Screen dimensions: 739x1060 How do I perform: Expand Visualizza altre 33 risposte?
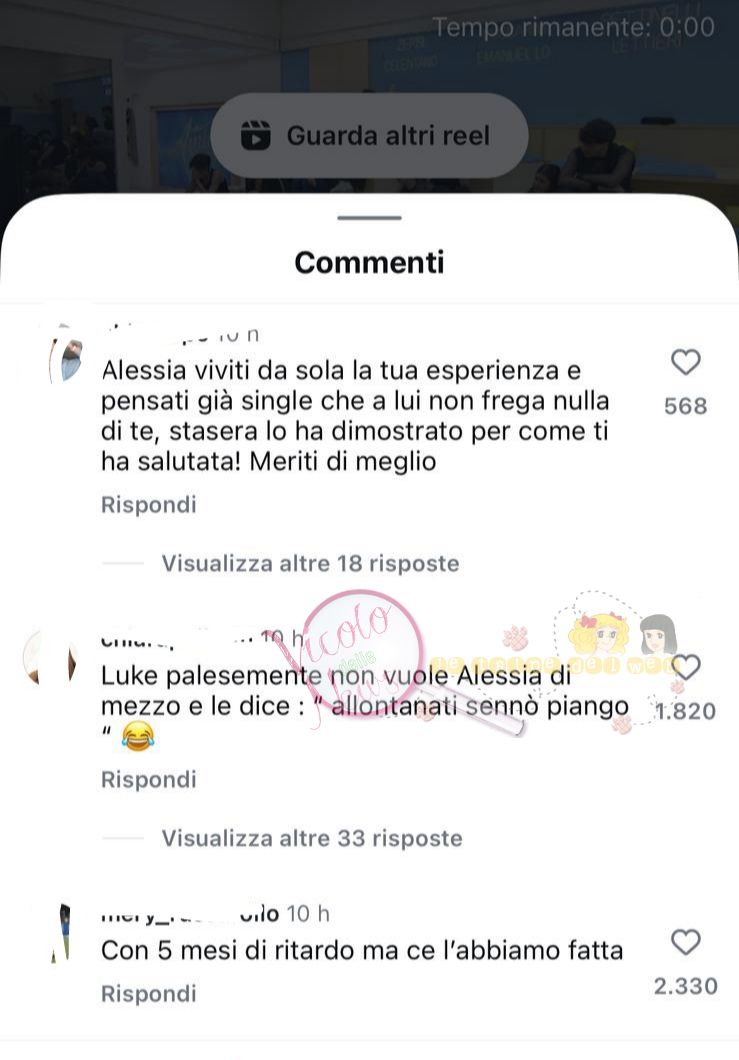coord(312,838)
